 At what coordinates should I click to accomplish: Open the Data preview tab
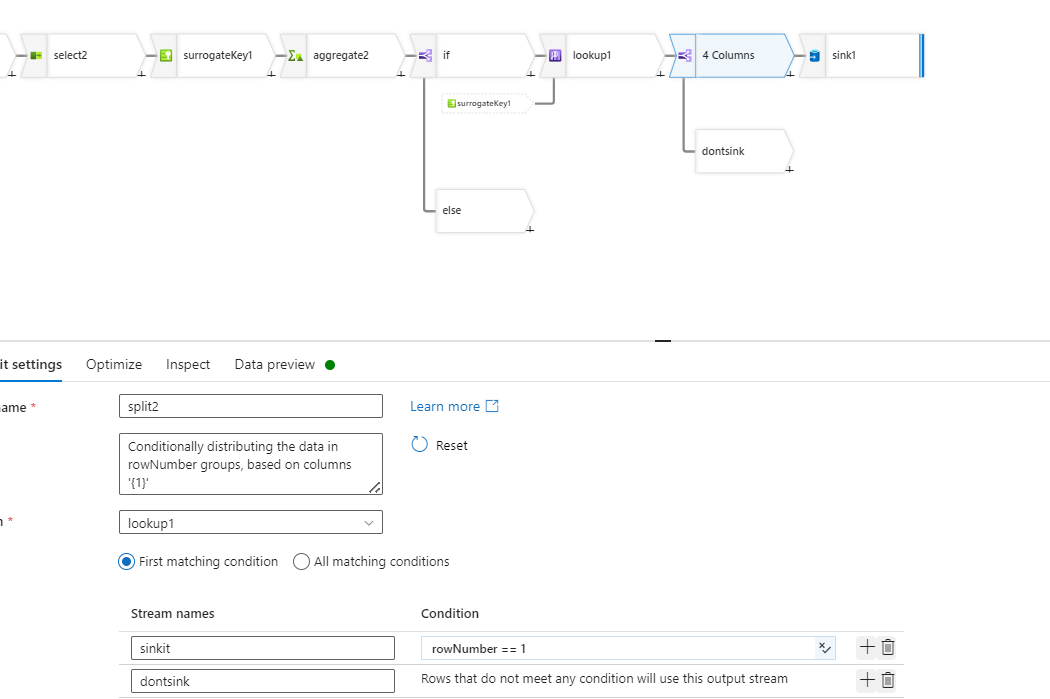click(x=275, y=365)
